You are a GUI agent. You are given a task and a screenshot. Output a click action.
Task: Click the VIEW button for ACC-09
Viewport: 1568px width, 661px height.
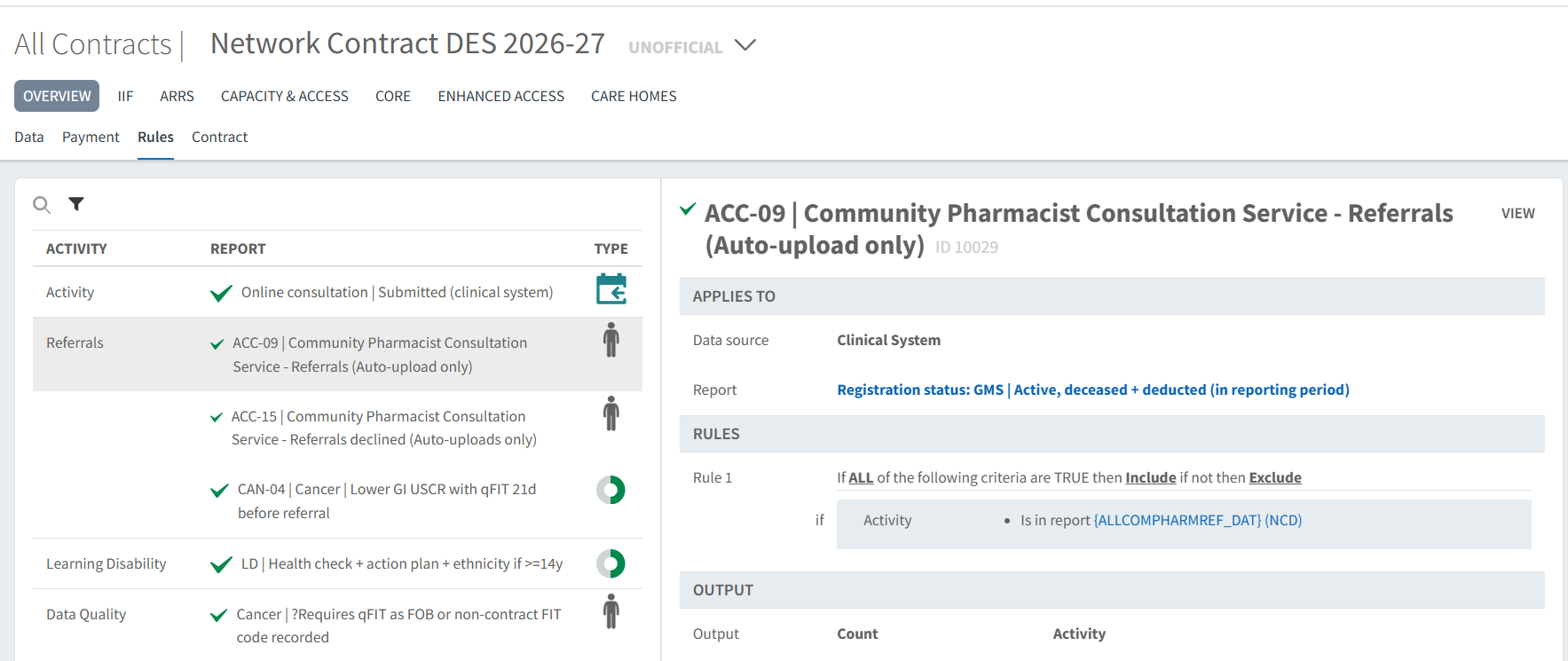click(x=1517, y=214)
